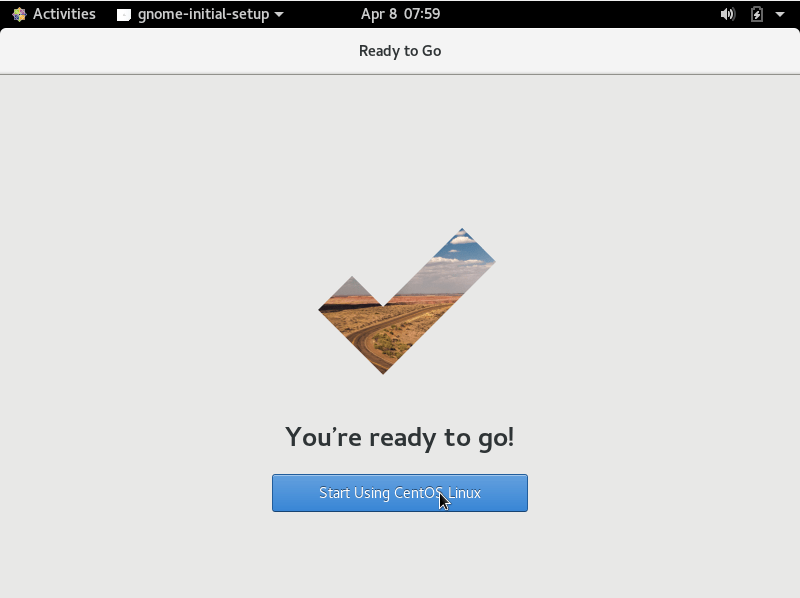
Task: Open the gnome-initial-setup application menu
Action: [200, 14]
